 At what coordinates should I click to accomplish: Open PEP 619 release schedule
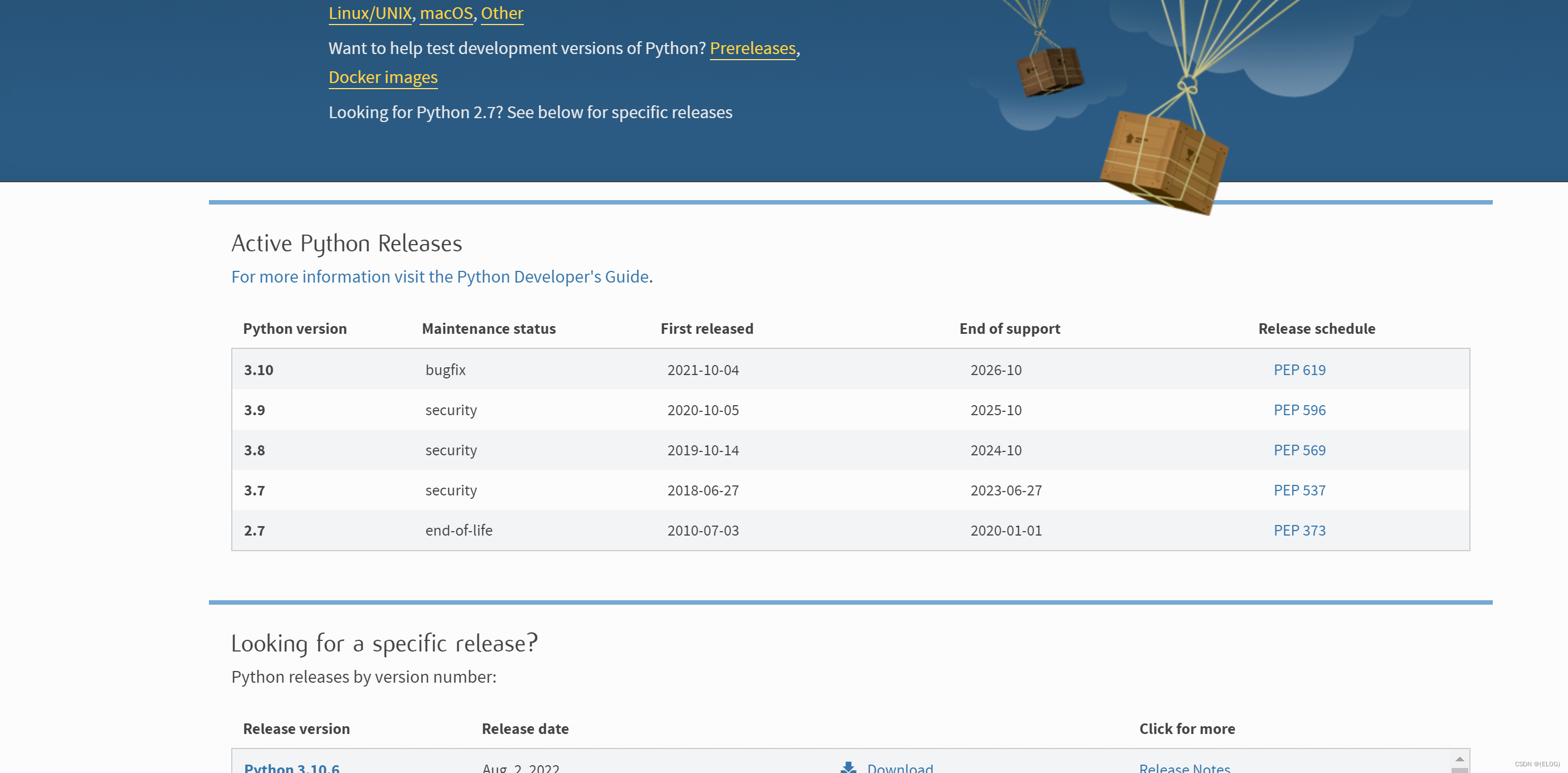[1299, 370]
